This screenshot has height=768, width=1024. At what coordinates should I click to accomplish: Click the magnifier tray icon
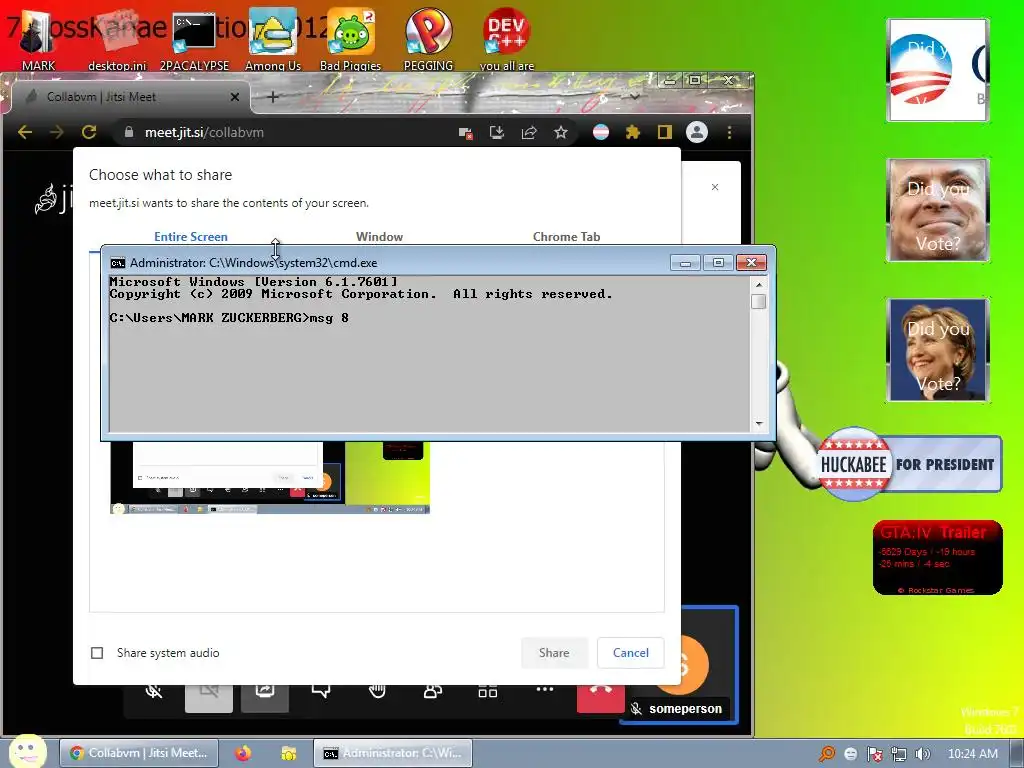[827, 754]
